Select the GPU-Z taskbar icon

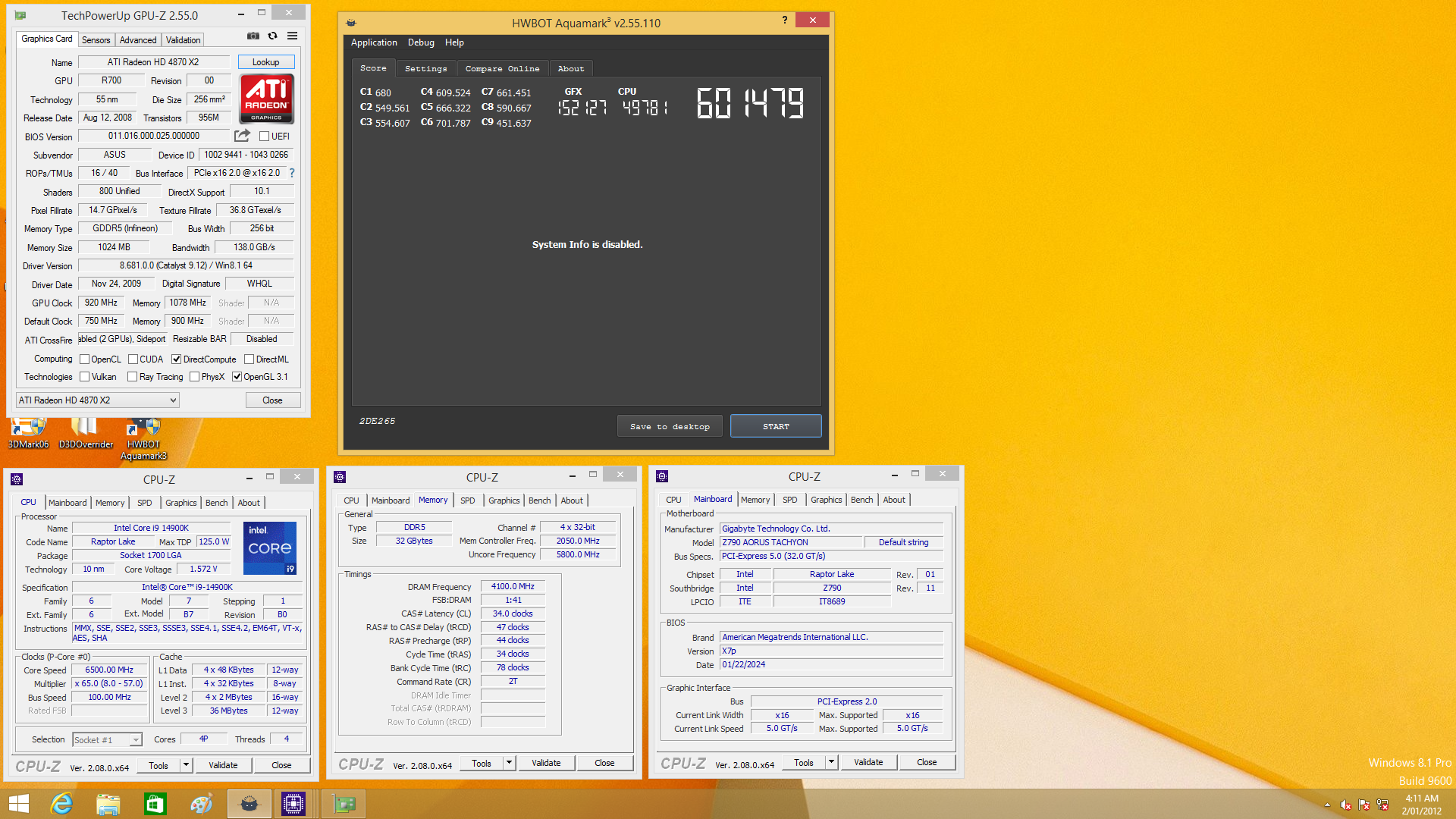click(x=344, y=804)
